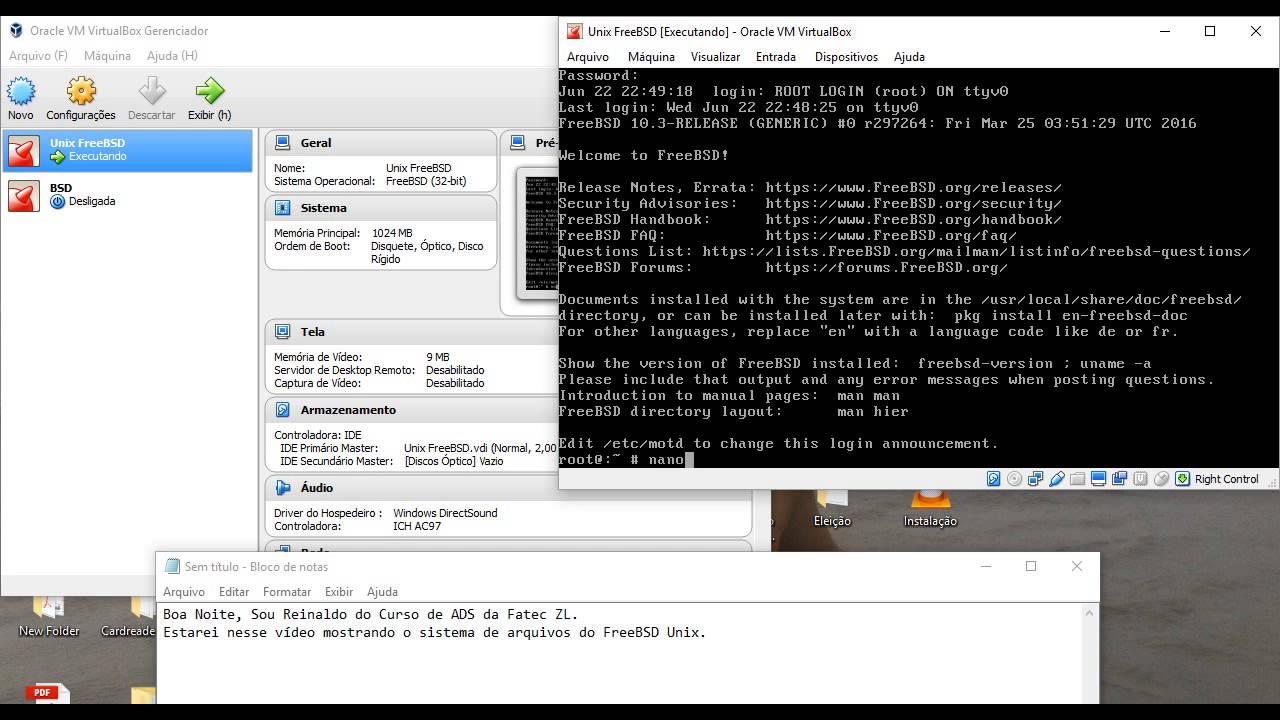Click the Bloco de notas title bar icon

(x=172, y=566)
